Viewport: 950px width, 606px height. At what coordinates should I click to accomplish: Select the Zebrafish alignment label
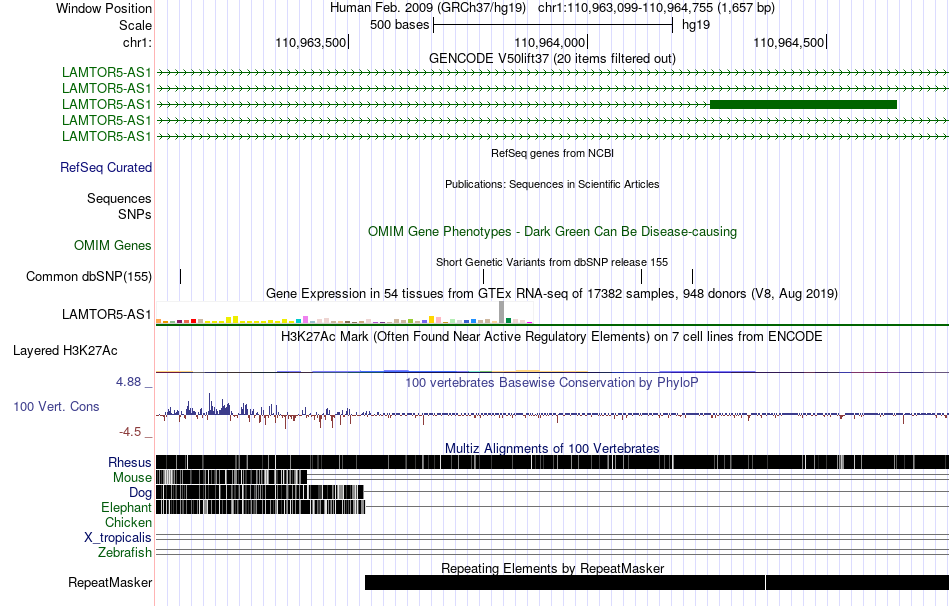point(125,552)
